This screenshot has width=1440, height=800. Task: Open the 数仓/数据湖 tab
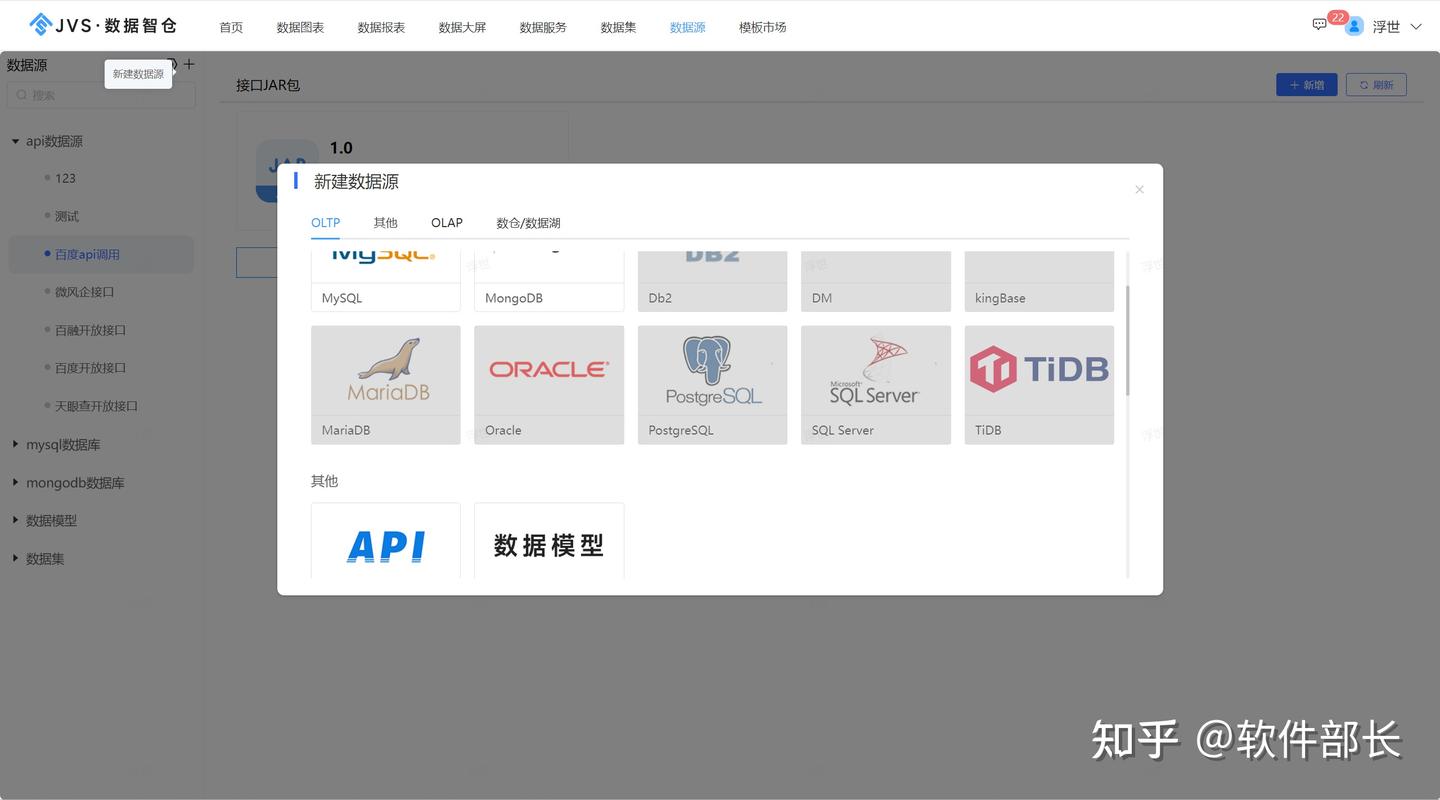pyautogui.click(x=528, y=222)
